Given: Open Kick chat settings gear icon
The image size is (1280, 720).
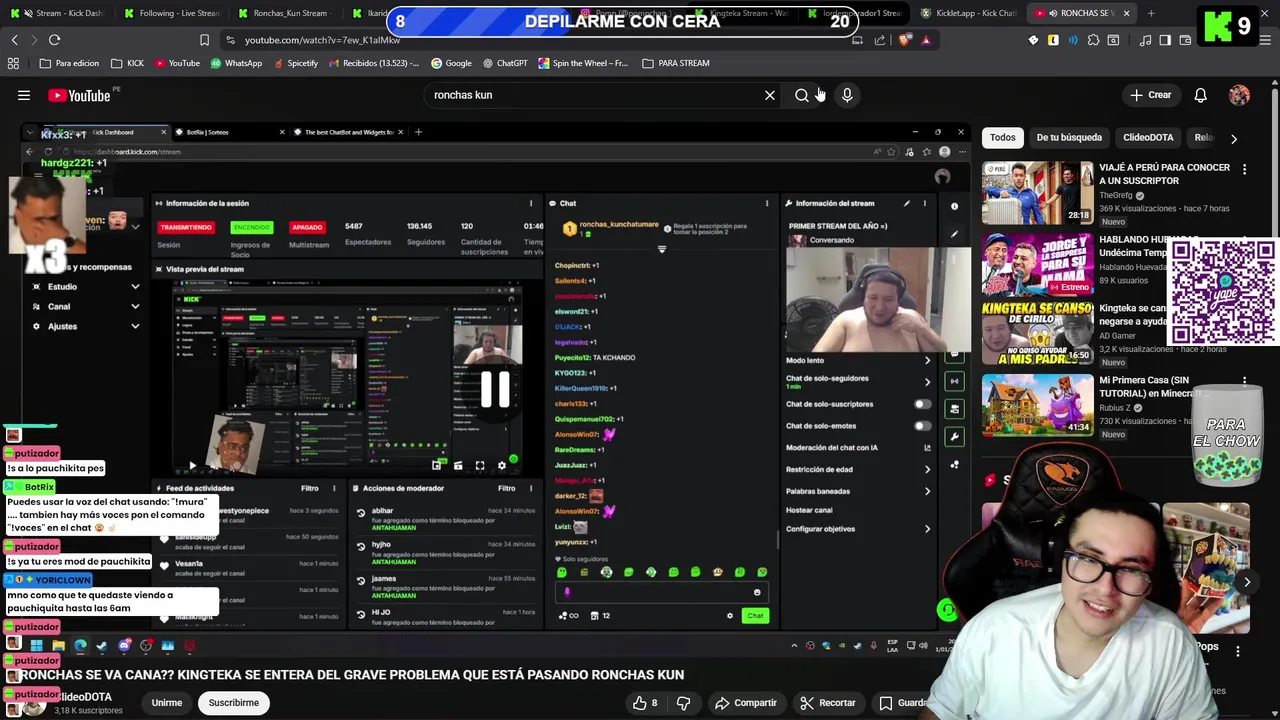Looking at the screenshot, I should pyautogui.click(x=730, y=616).
